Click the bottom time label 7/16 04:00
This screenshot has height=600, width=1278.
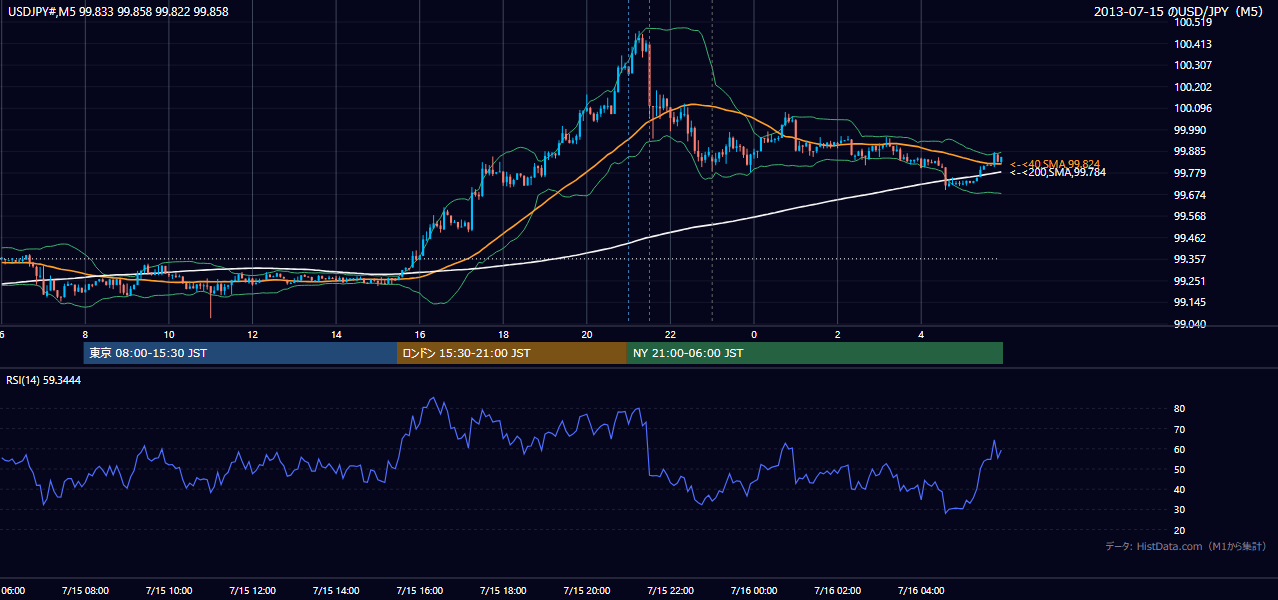921,590
